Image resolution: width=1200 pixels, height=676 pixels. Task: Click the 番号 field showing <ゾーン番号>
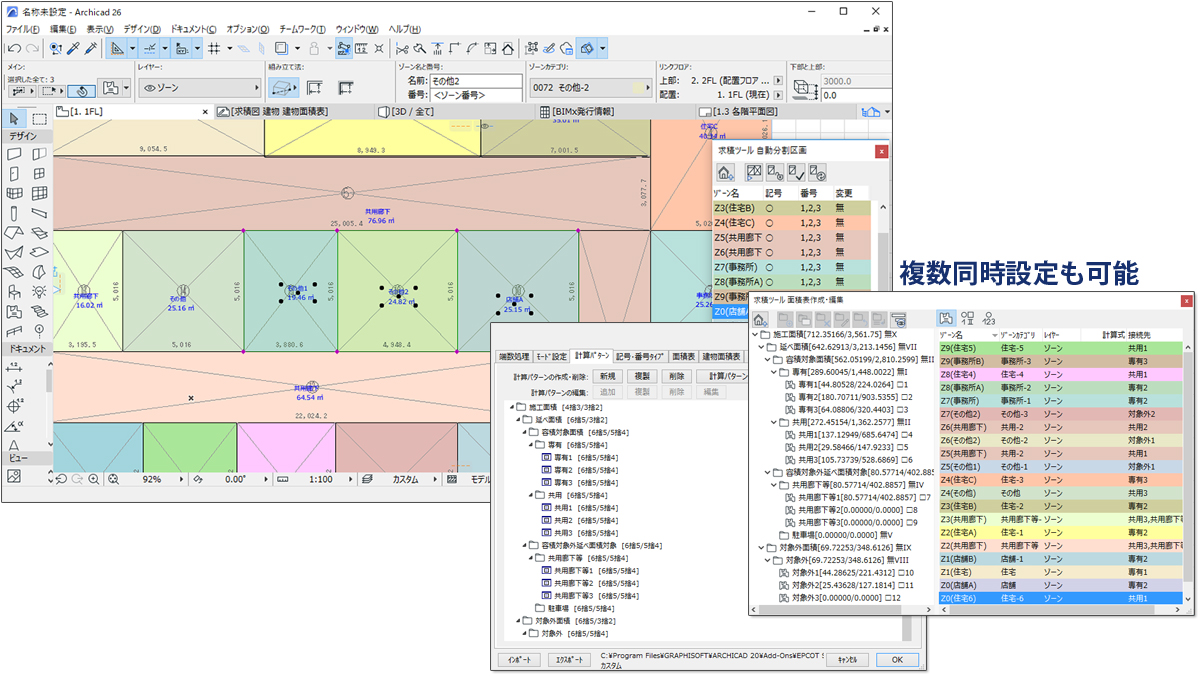(x=475, y=94)
